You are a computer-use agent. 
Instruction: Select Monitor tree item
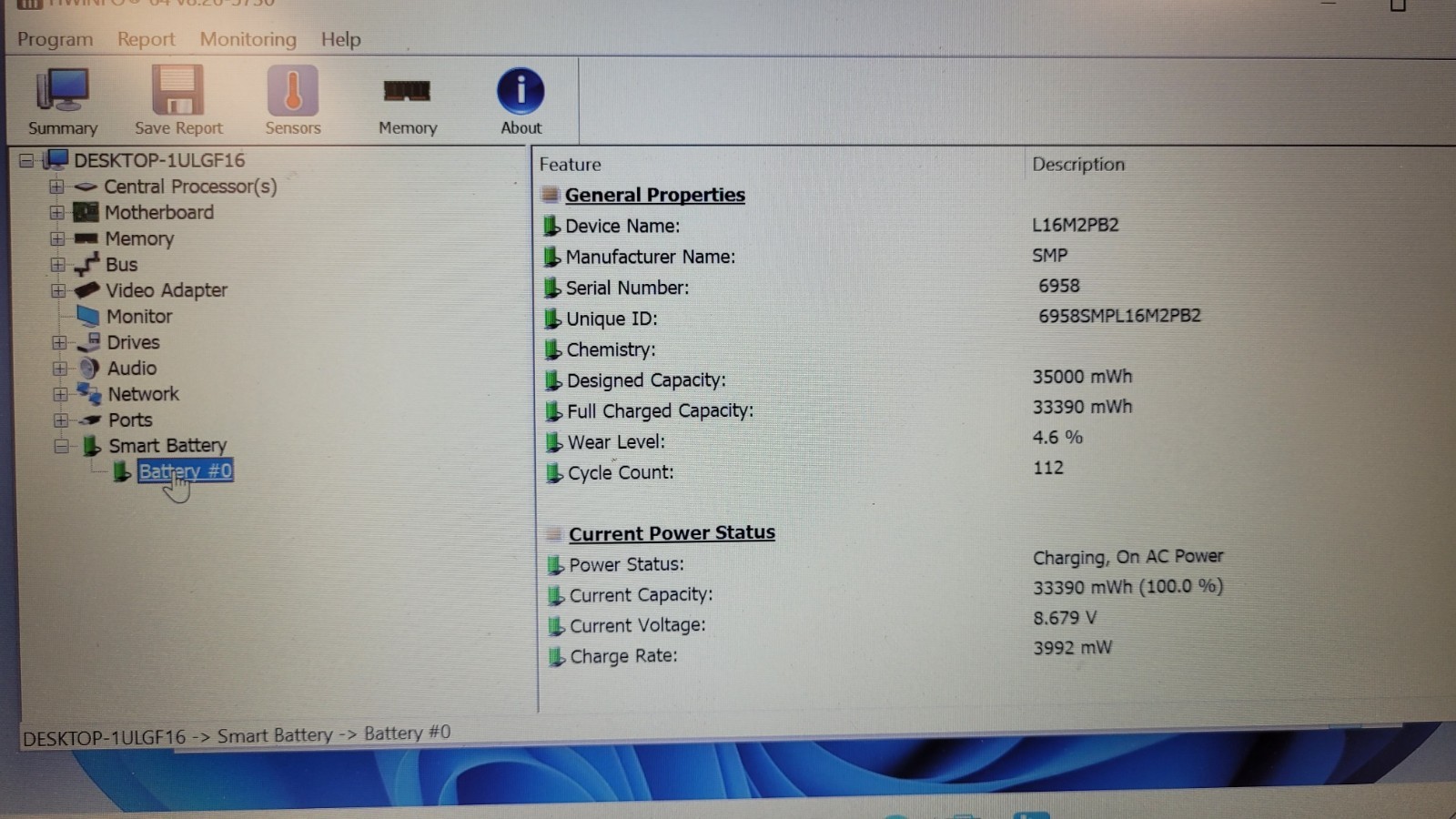[x=139, y=317]
